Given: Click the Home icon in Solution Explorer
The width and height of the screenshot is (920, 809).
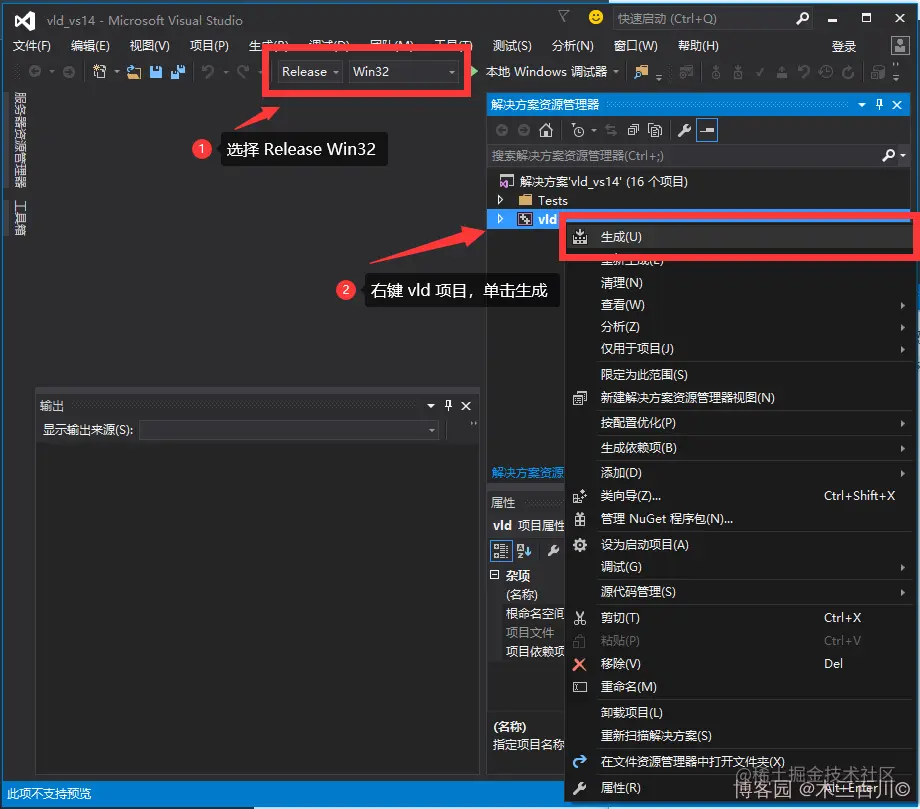Looking at the screenshot, I should pyautogui.click(x=546, y=130).
